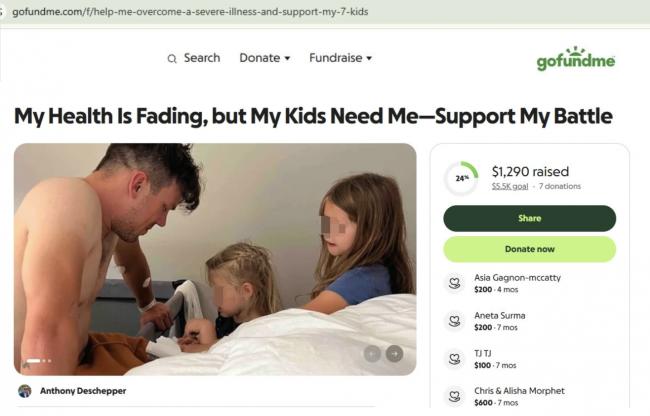Click donation heart icon beside Aneta Surma

click(x=454, y=321)
